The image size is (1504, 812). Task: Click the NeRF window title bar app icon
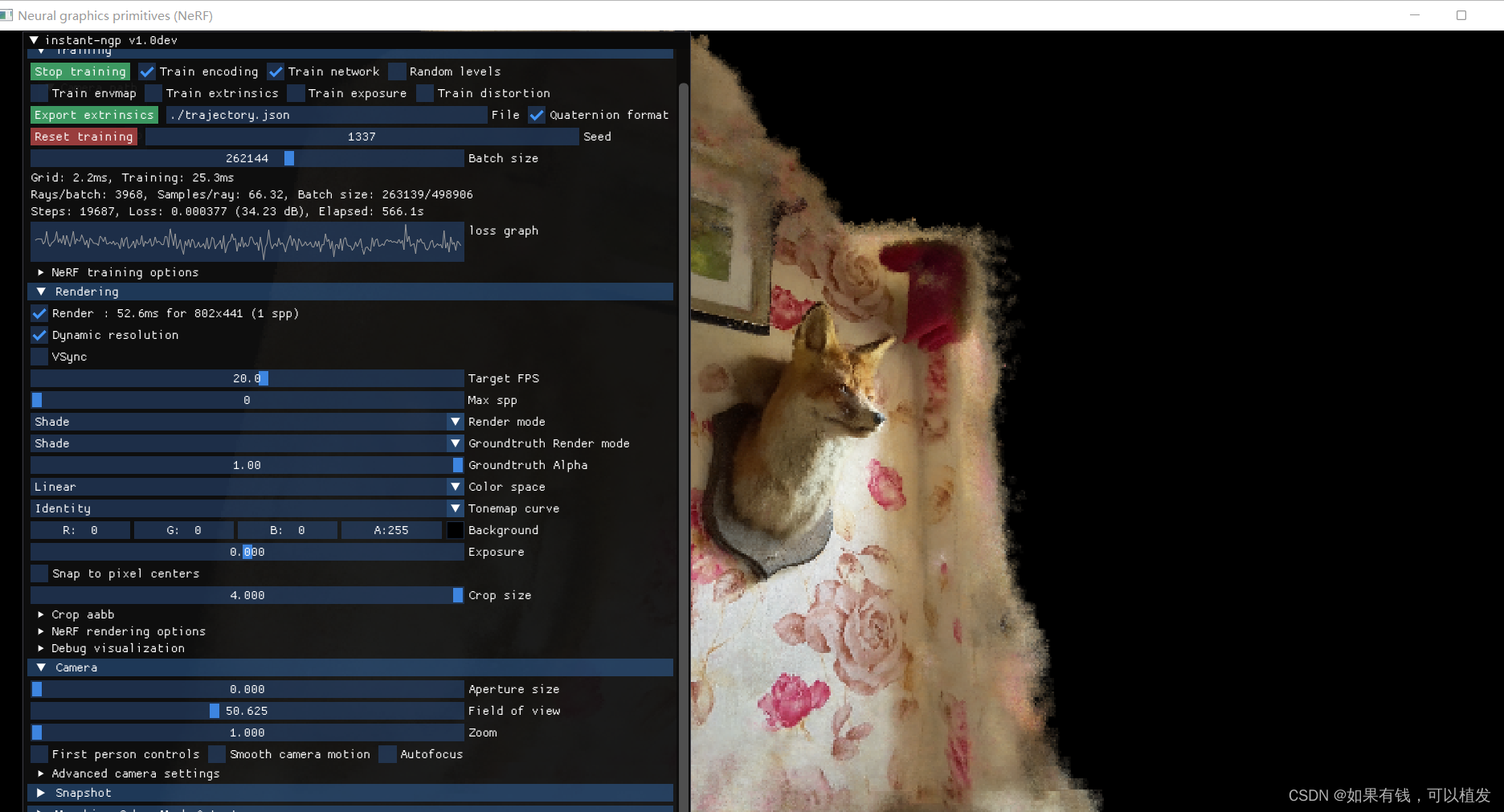point(6,15)
